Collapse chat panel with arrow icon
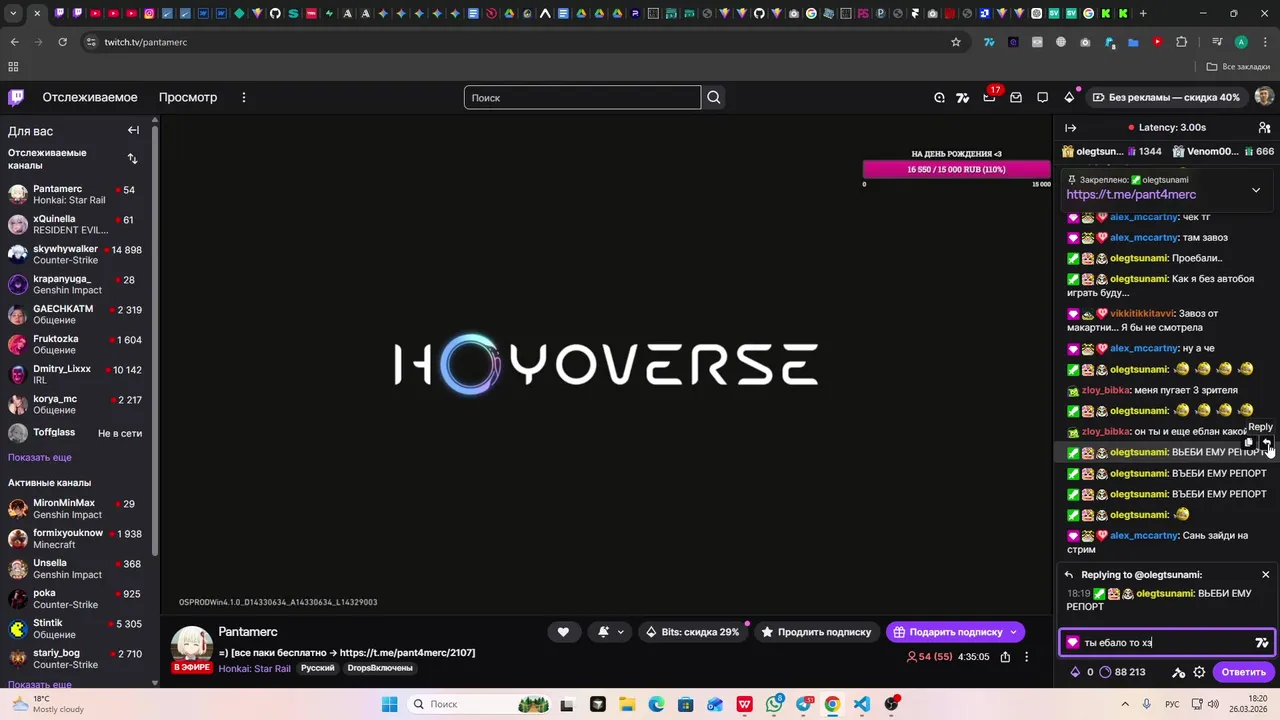The width and height of the screenshot is (1280, 720). coord(1070,127)
